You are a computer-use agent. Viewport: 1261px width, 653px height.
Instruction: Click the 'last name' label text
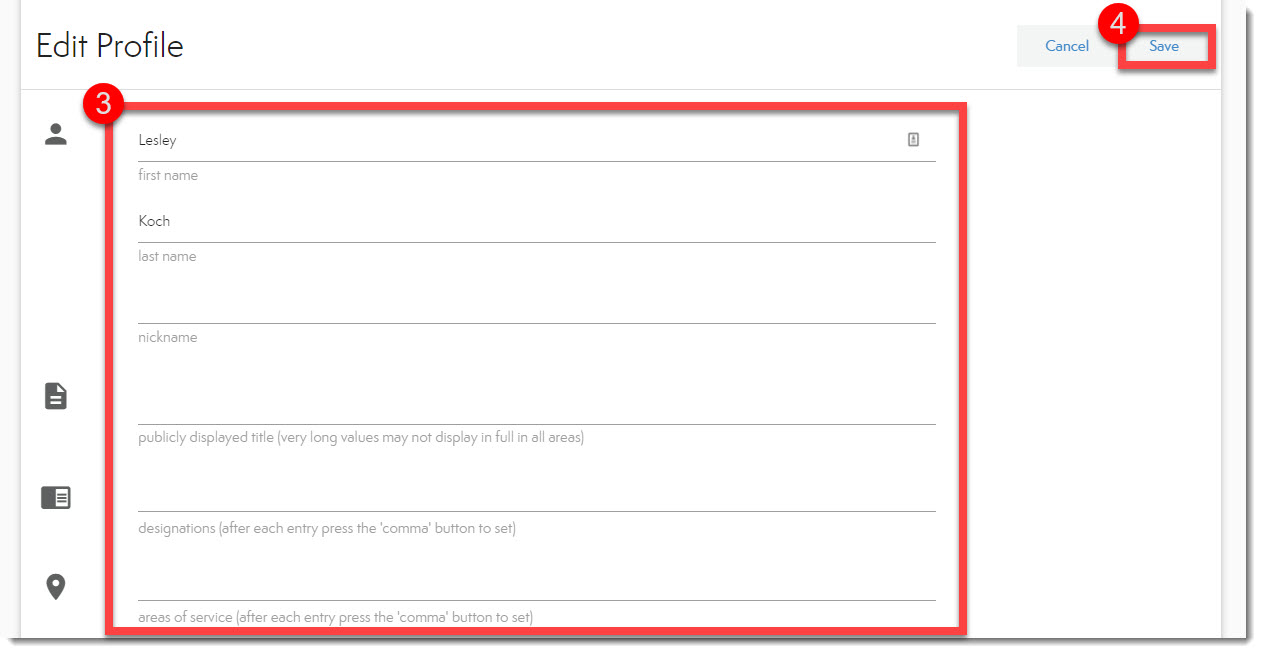pyautogui.click(x=167, y=257)
